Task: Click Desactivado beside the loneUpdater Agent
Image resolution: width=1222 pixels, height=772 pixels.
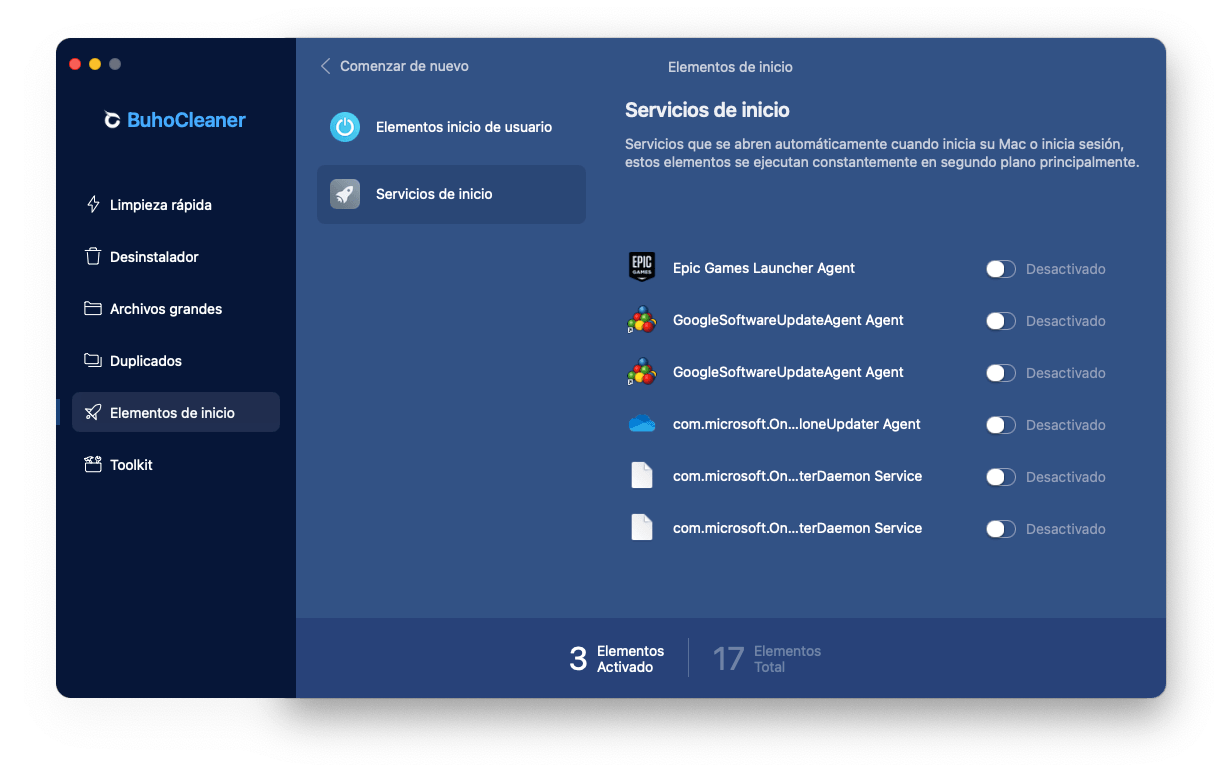Action: pyautogui.click(x=1066, y=425)
